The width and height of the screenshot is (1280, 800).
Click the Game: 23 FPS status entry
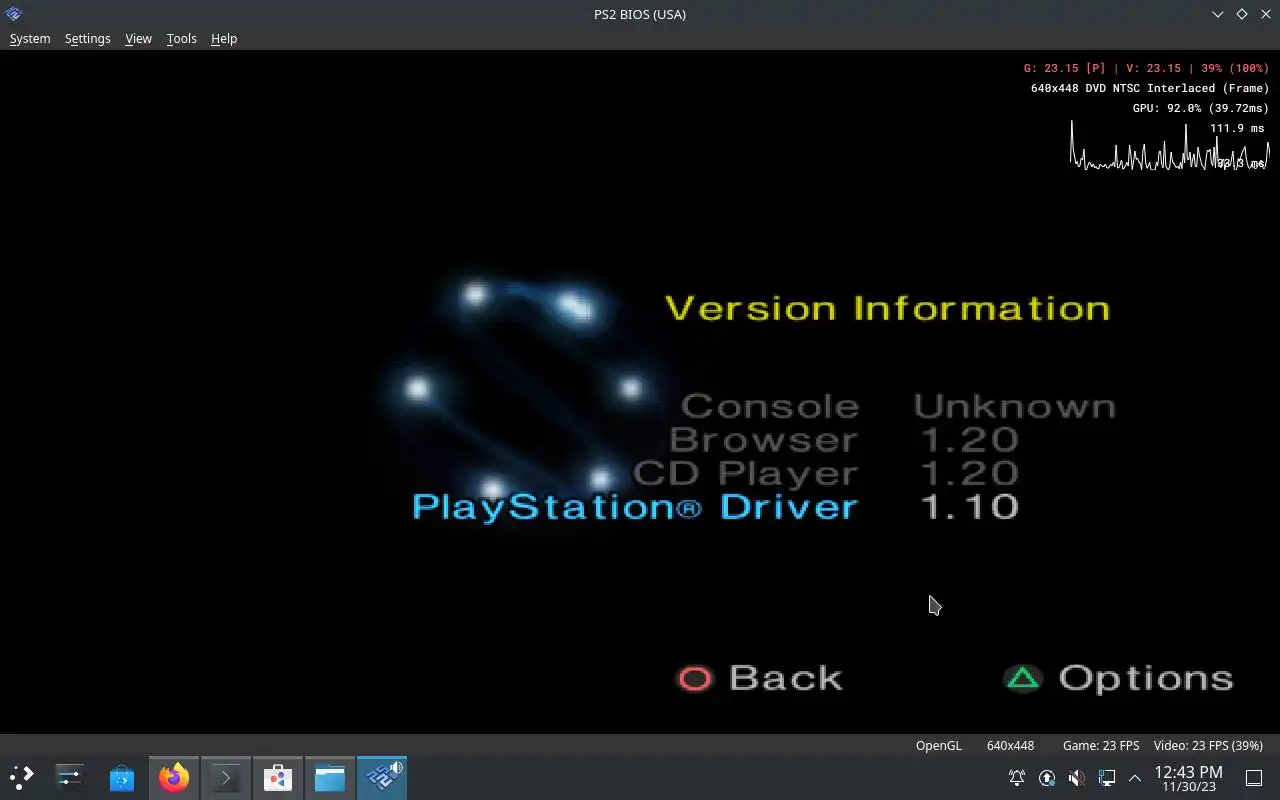1100,745
